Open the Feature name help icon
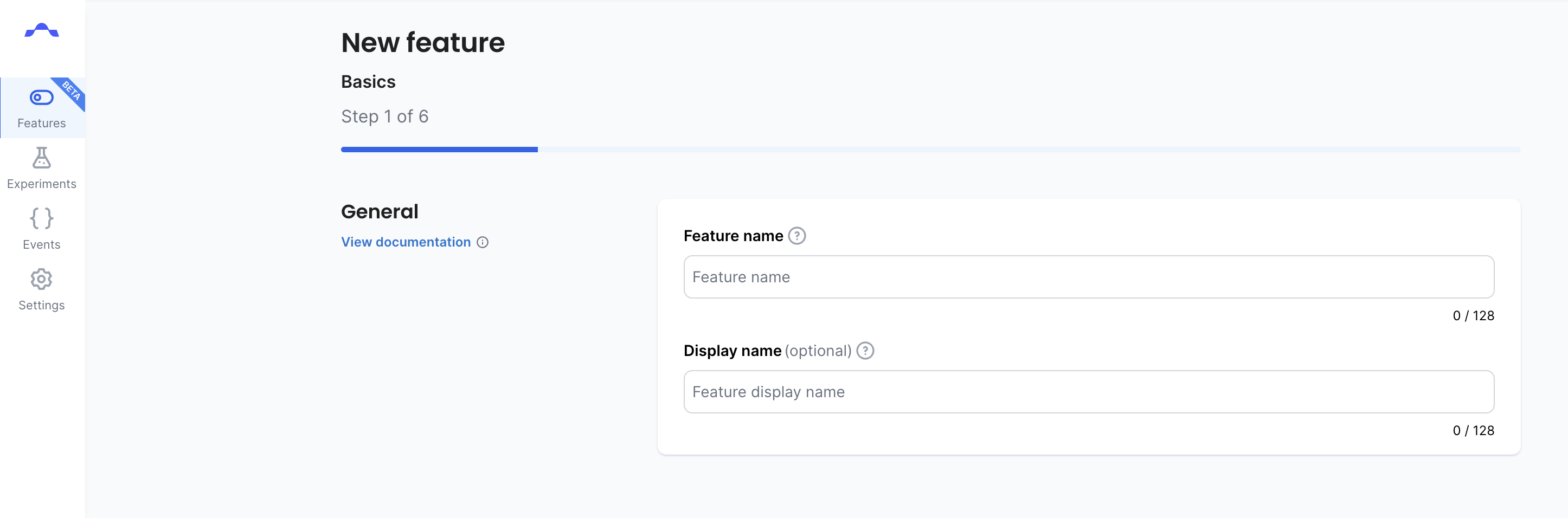Screen dimensions: 1568x518 pos(798,235)
